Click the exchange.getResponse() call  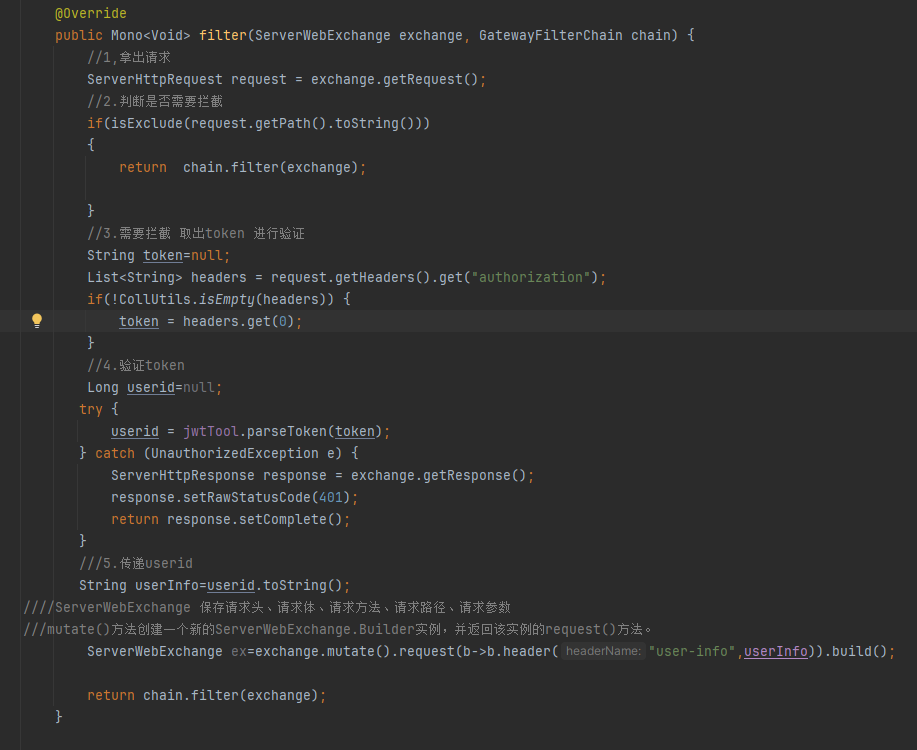439,476
